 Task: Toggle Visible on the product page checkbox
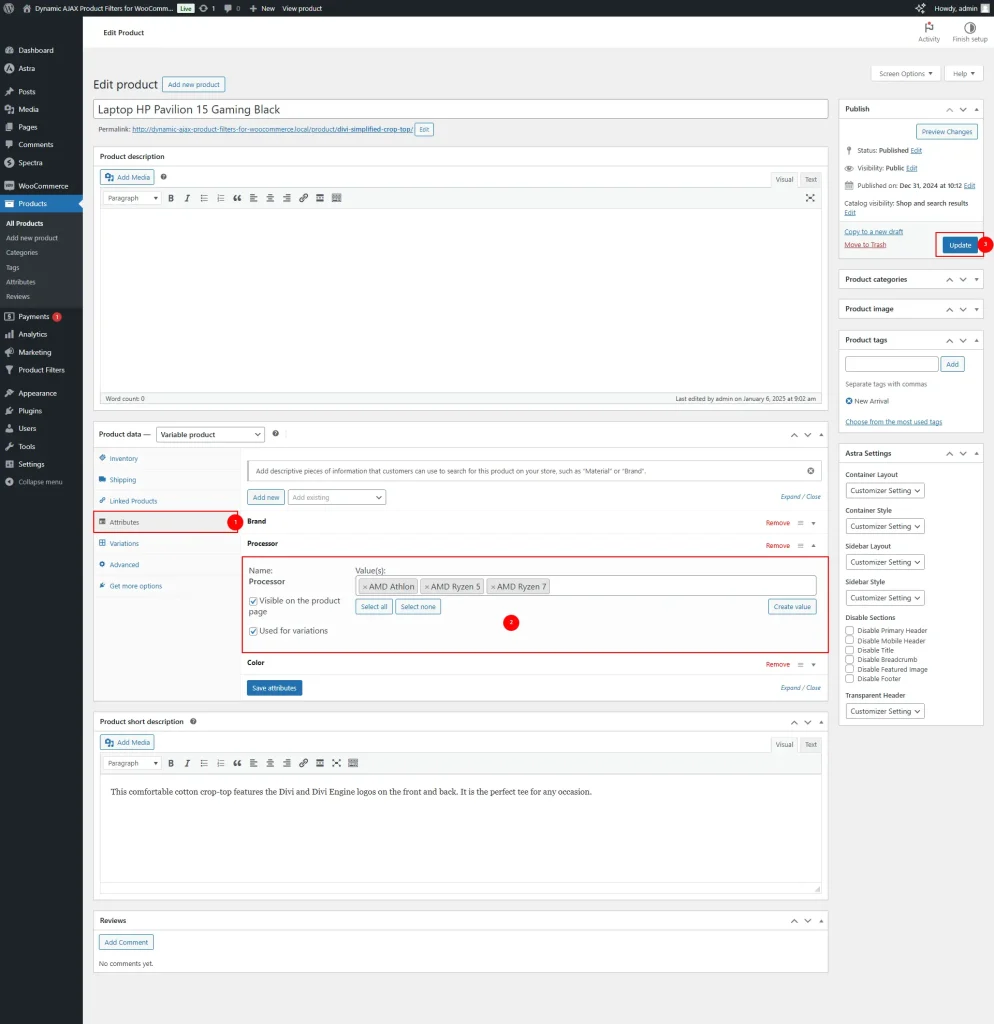(253, 601)
